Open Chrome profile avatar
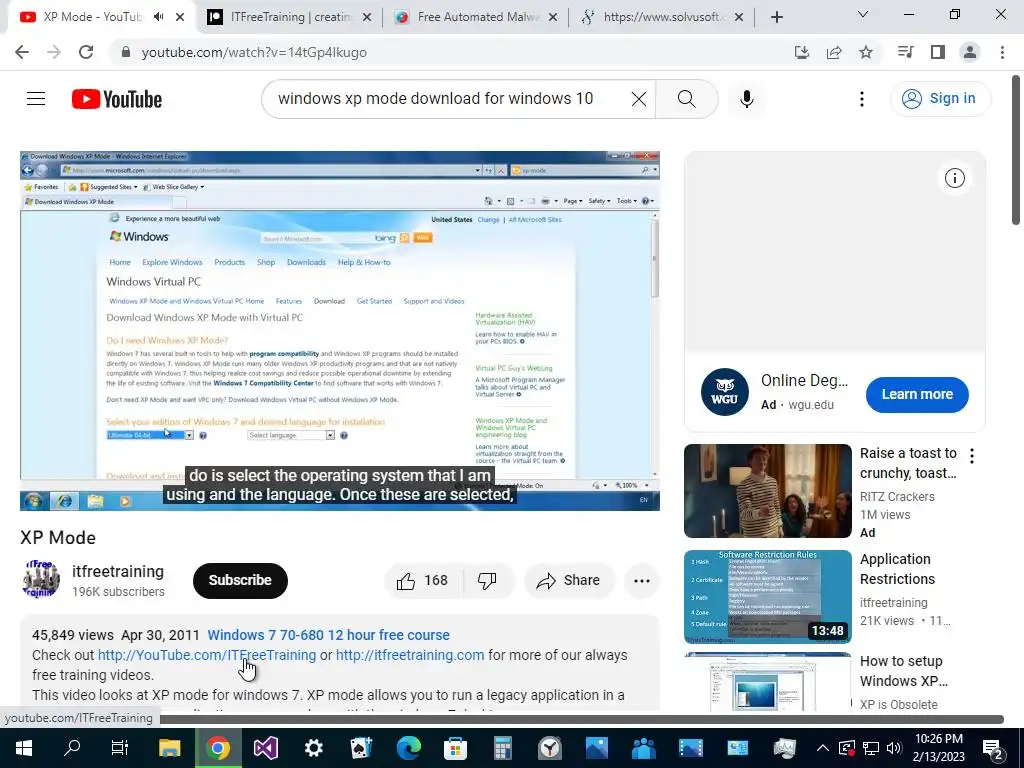Image resolution: width=1024 pixels, height=768 pixels. click(970, 52)
